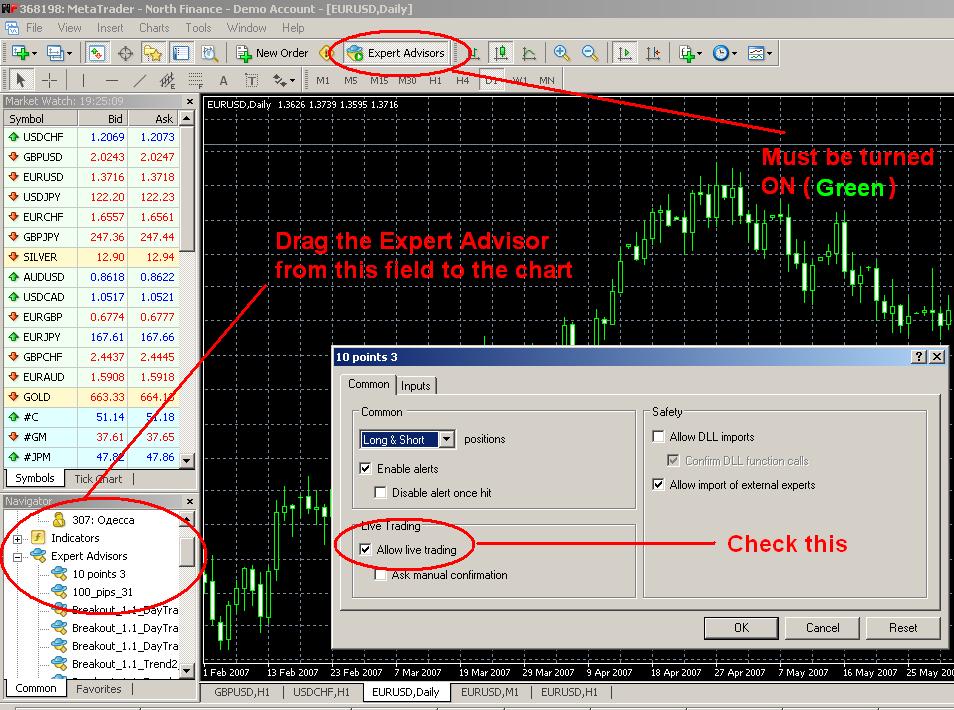Click OK in the dialog
954x710 pixels.
[x=741, y=628]
